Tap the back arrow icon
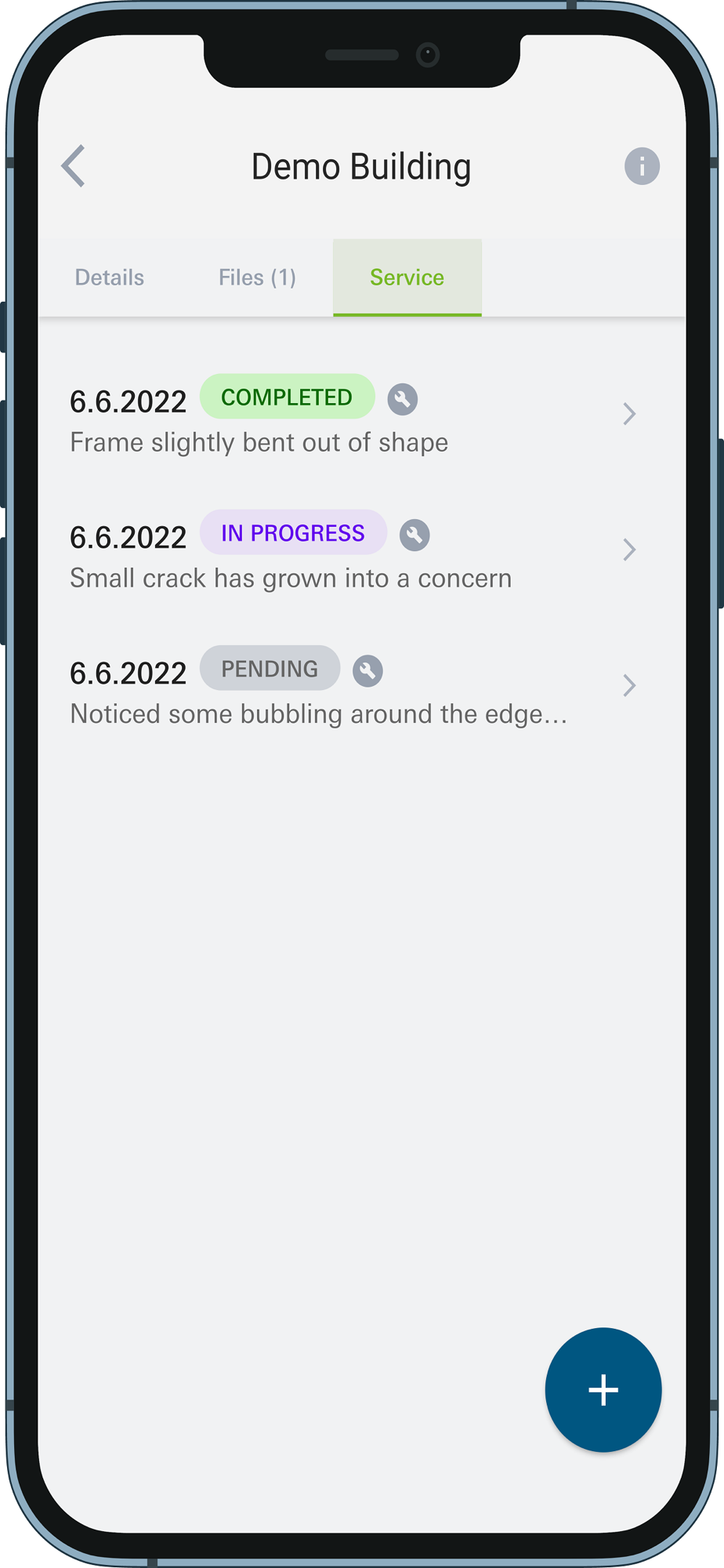This screenshot has height=1568, width=724. pyautogui.click(x=74, y=166)
